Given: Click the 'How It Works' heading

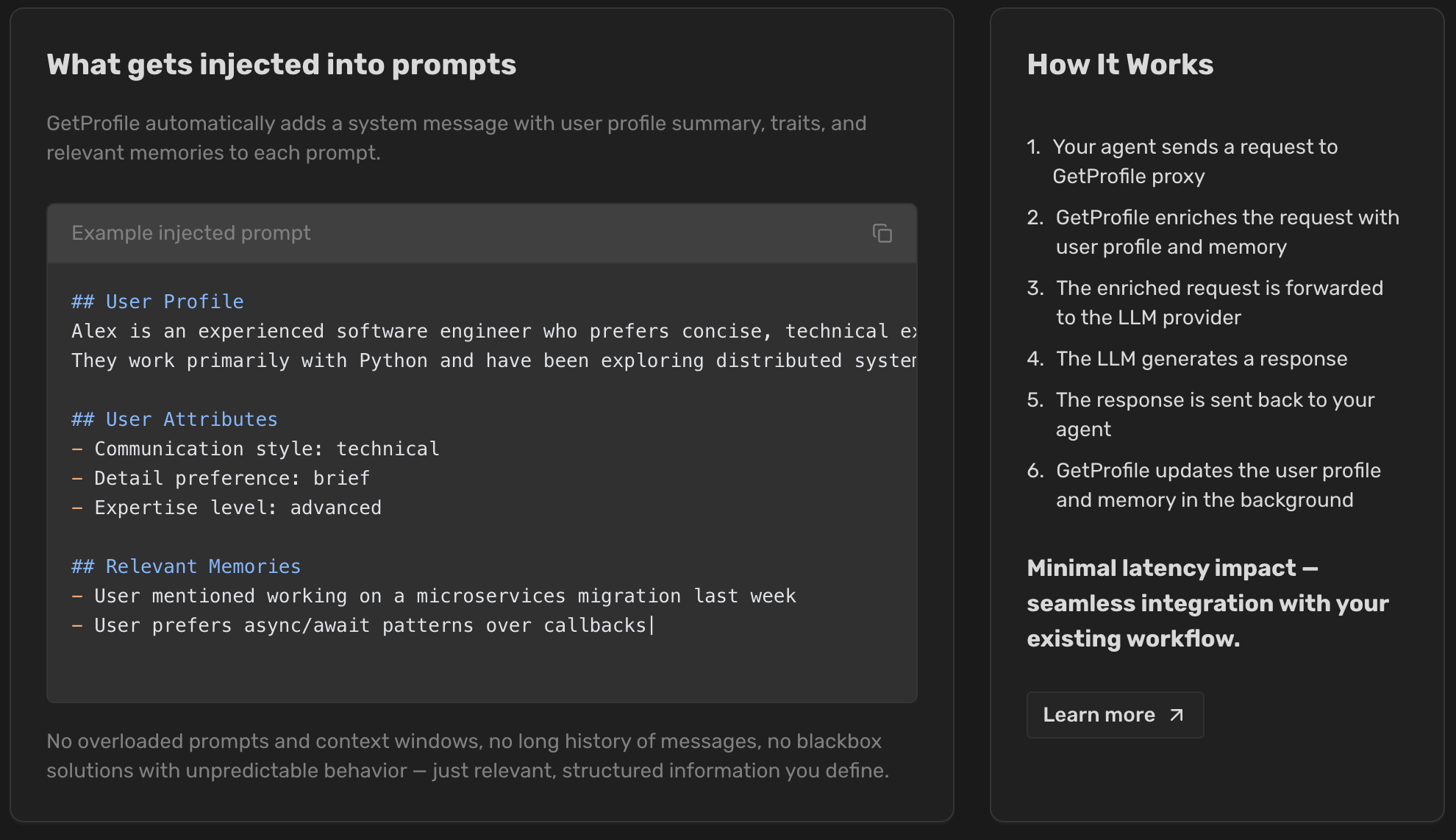Looking at the screenshot, I should (x=1120, y=65).
